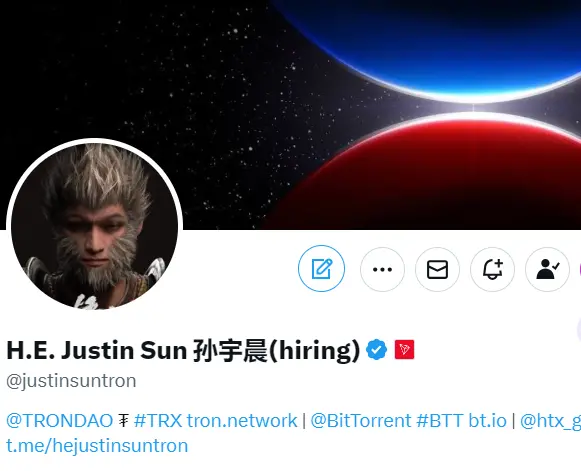Open direct message via envelope icon
Viewport: 581px width, 471px height.
coord(437,269)
